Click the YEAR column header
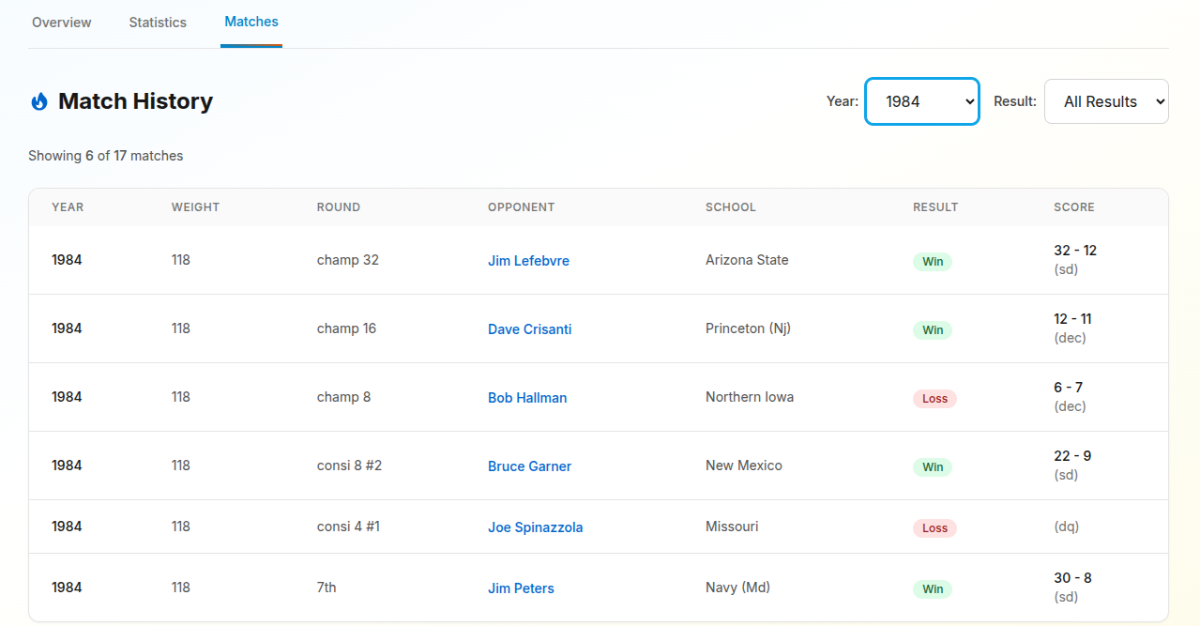 [68, 207]
